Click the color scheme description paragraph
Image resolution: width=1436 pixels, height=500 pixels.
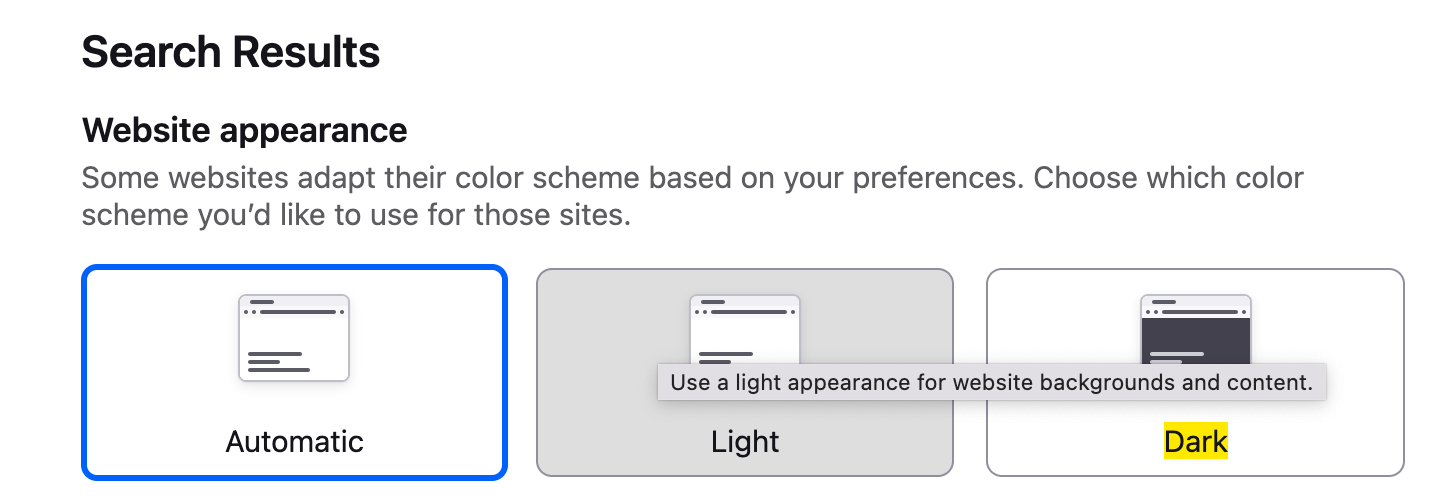pyautogui.click(x=692, y=197)
